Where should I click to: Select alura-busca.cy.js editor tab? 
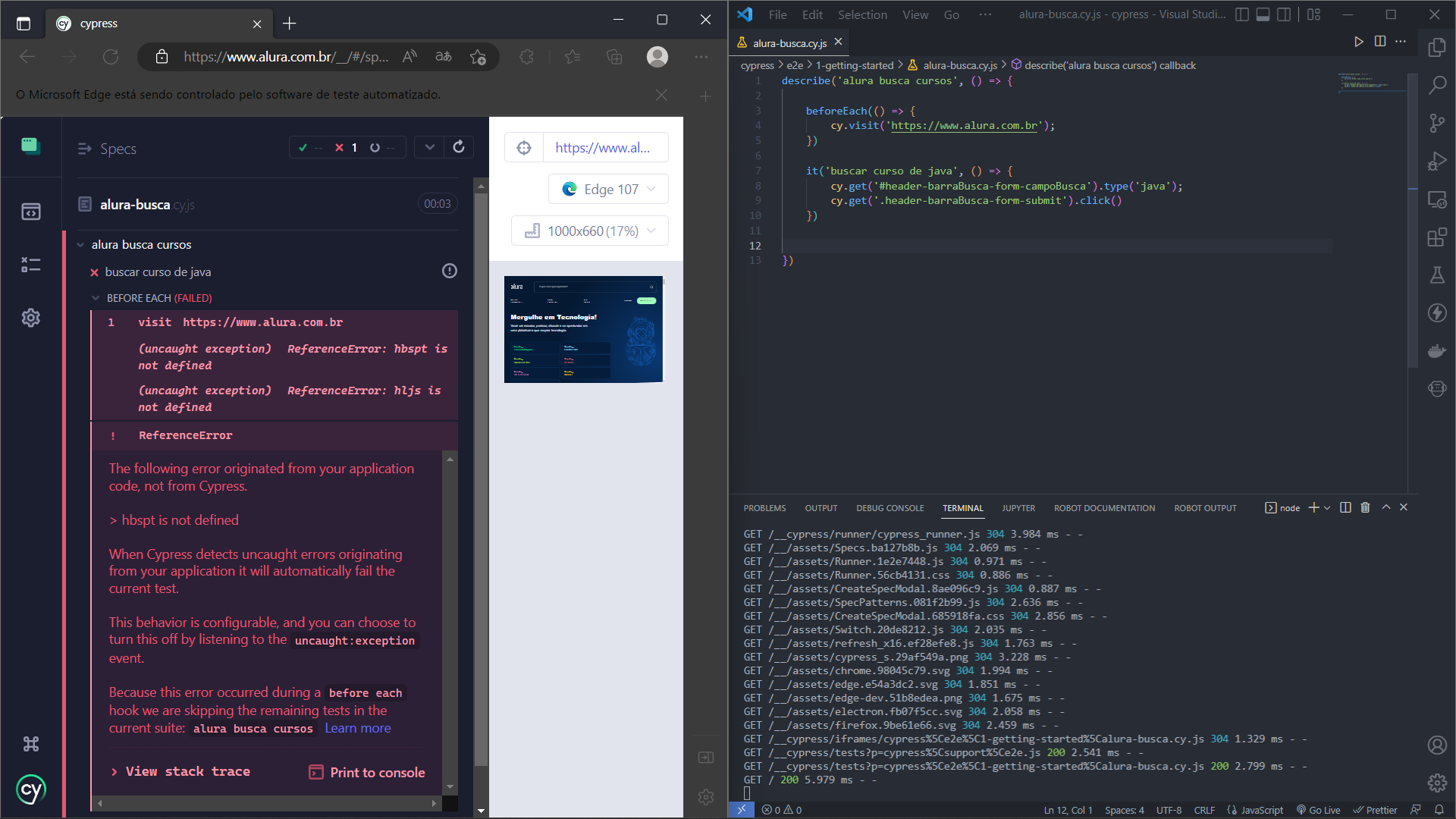[x=789, y=43]
